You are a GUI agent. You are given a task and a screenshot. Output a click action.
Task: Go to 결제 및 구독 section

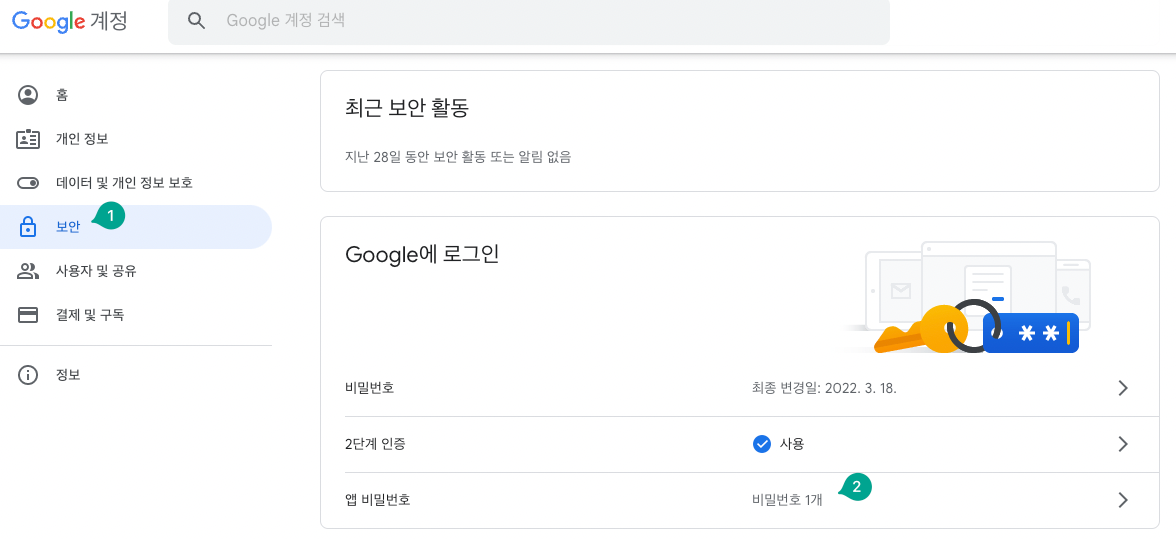click(x=136, y=315)
